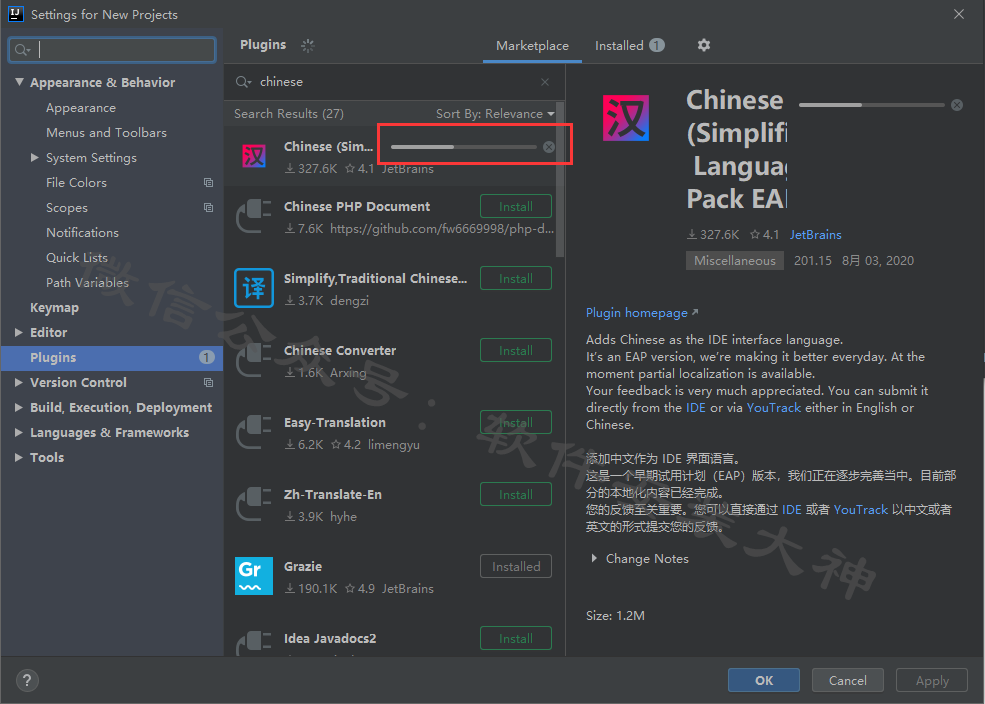Click the plugin results list scrollbar
This screenshot has width=985, height=704.
click(x=560, y=181)
